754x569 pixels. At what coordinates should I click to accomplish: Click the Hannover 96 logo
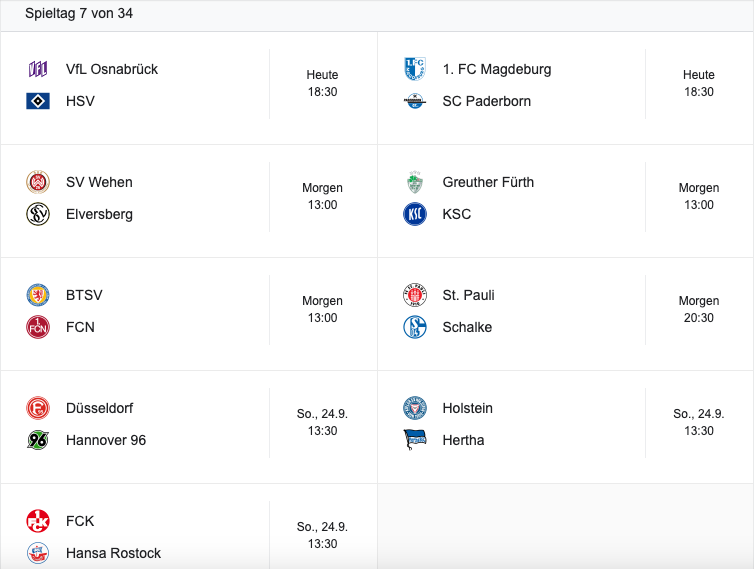38,440
